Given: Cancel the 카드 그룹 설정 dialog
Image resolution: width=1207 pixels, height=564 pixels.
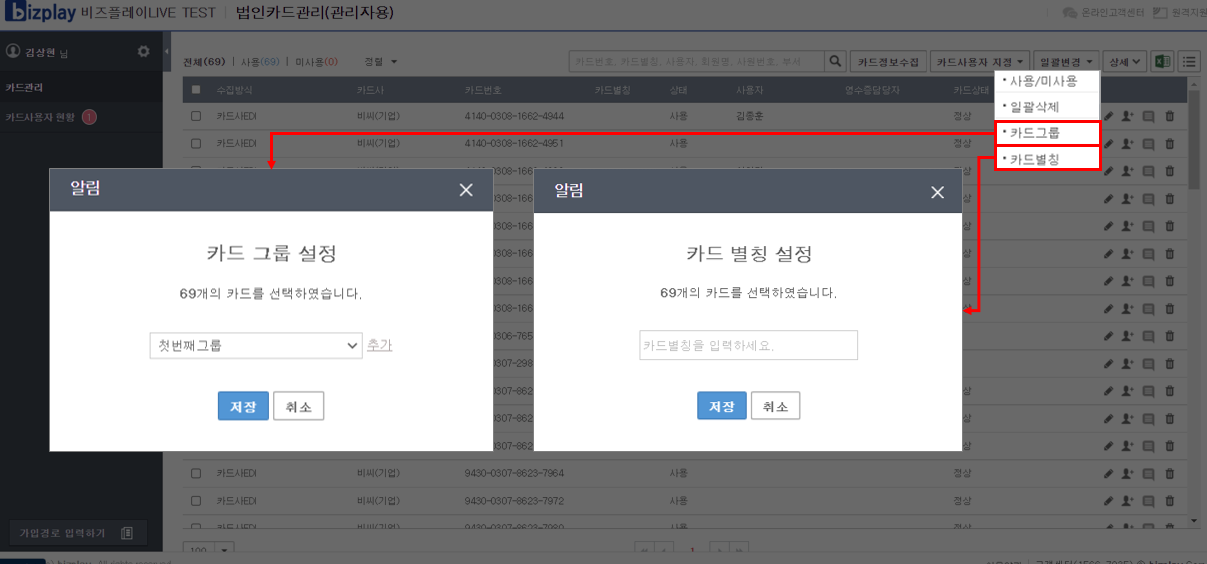Looking at the screenshot, I should click(298, 406).
